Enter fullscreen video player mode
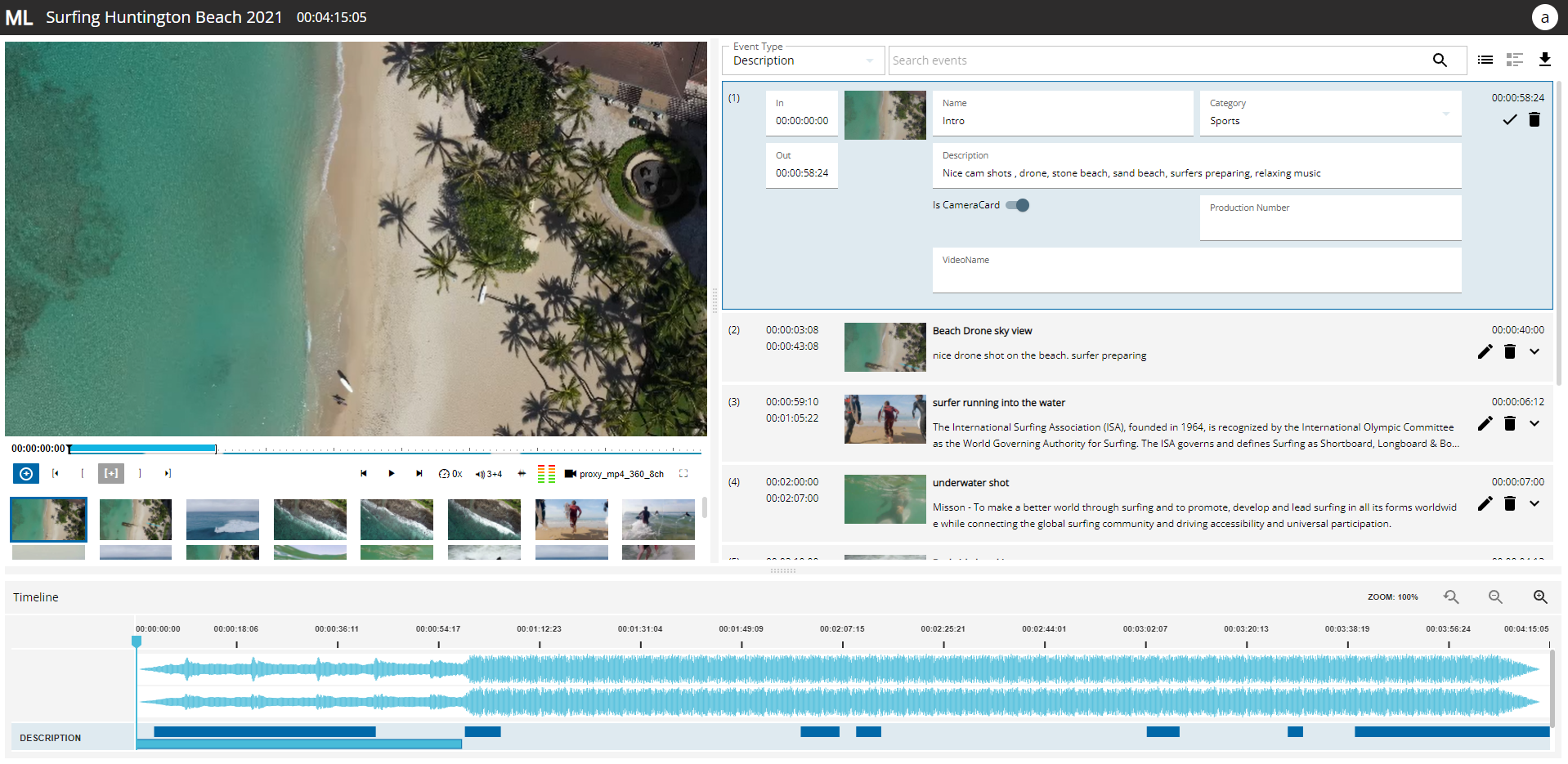The image size is (1568, 764). (683, 474)
